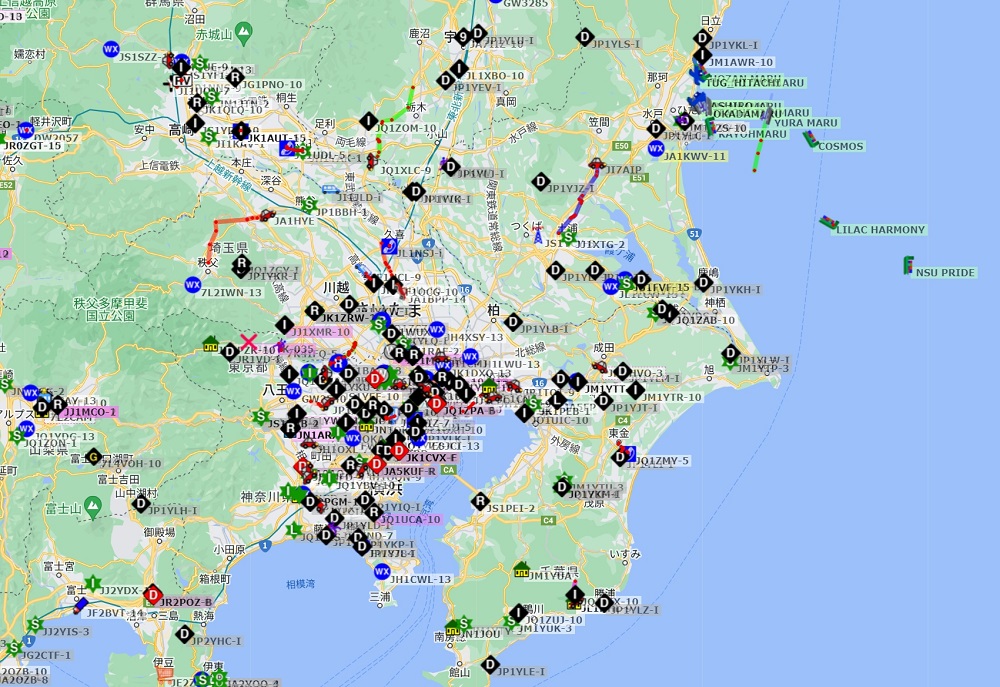Click the I diamond icon for JM1YTR-10
Image resolution: width=1000 pixels, height=687 pixels.
[x=635, y=390]
